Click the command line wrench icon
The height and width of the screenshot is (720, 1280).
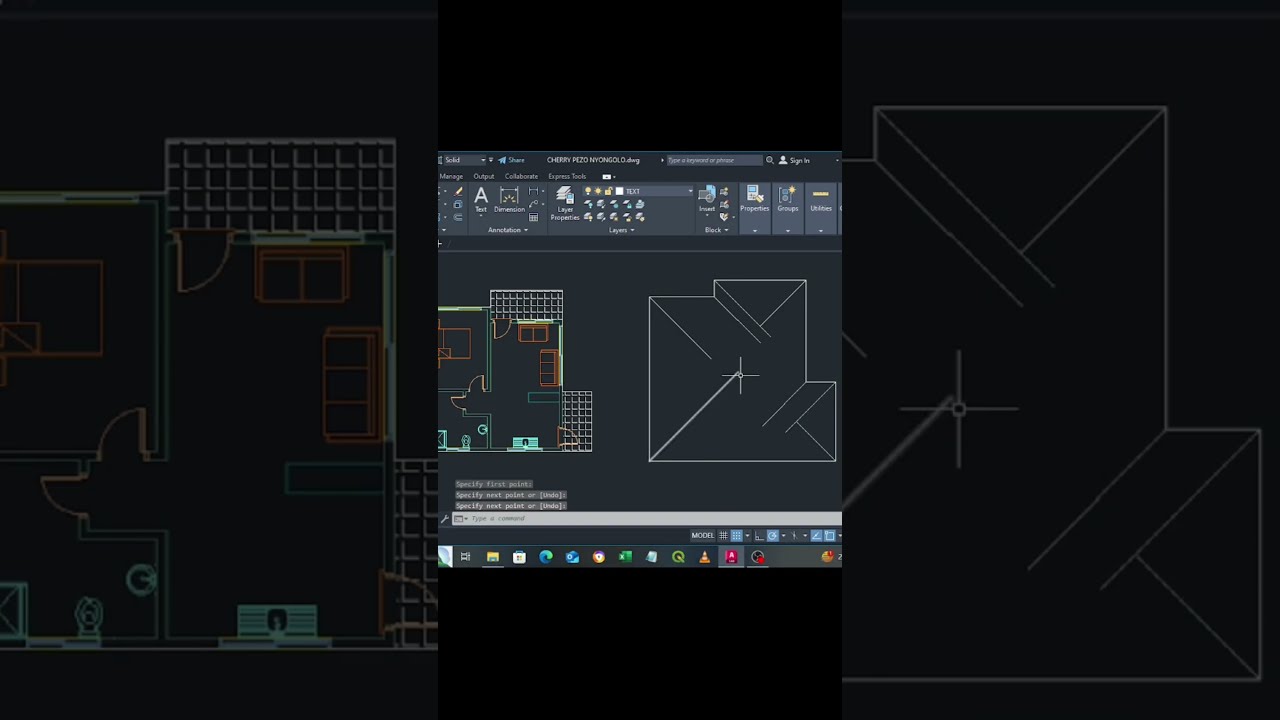444,518
